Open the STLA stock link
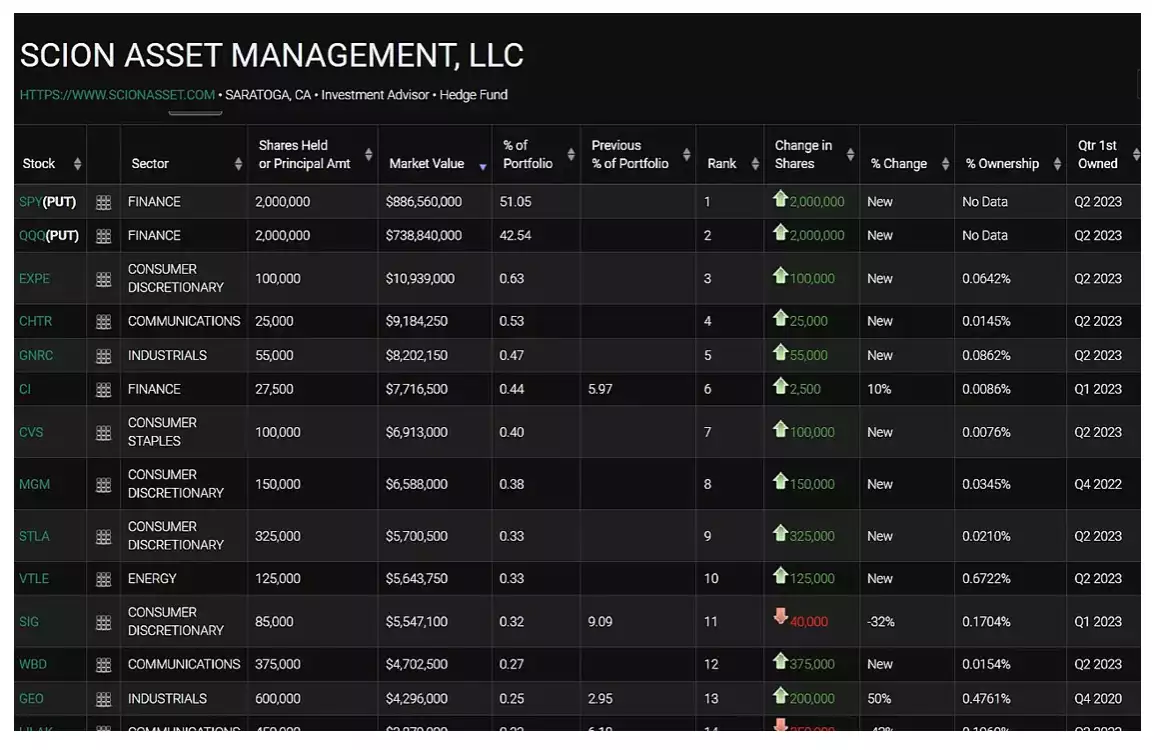The width and height of the screenshot is (1160, 750). 34,537
